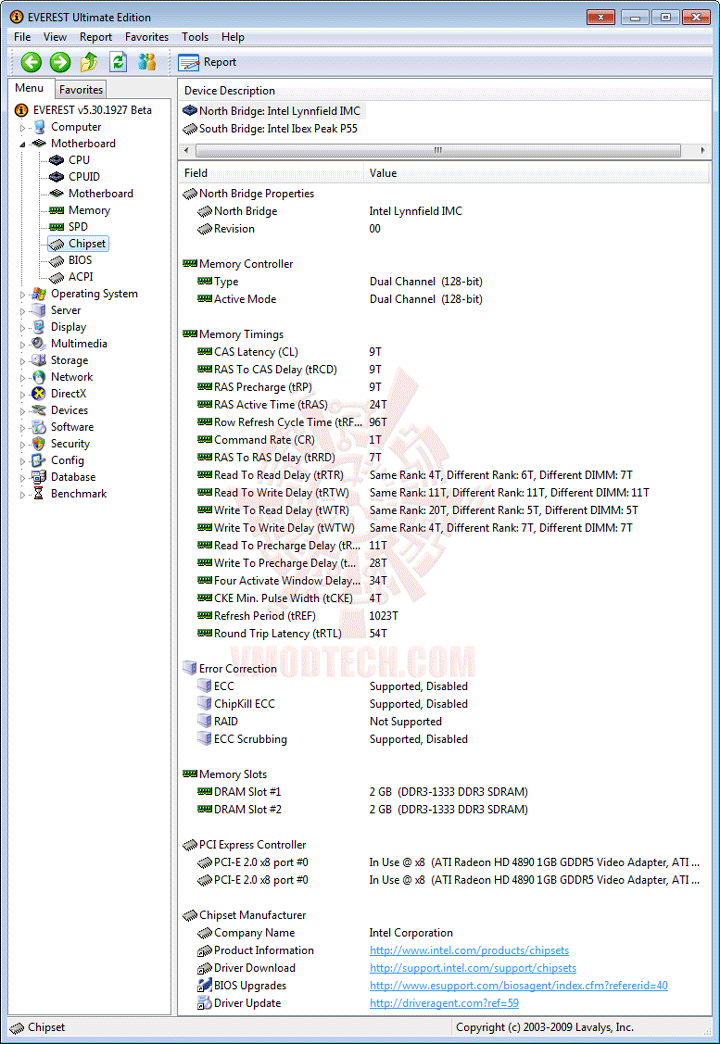720x1044 pixels.
Task: Expand the Server tree node
Action: pyautogui.click(x=23, y=310)
